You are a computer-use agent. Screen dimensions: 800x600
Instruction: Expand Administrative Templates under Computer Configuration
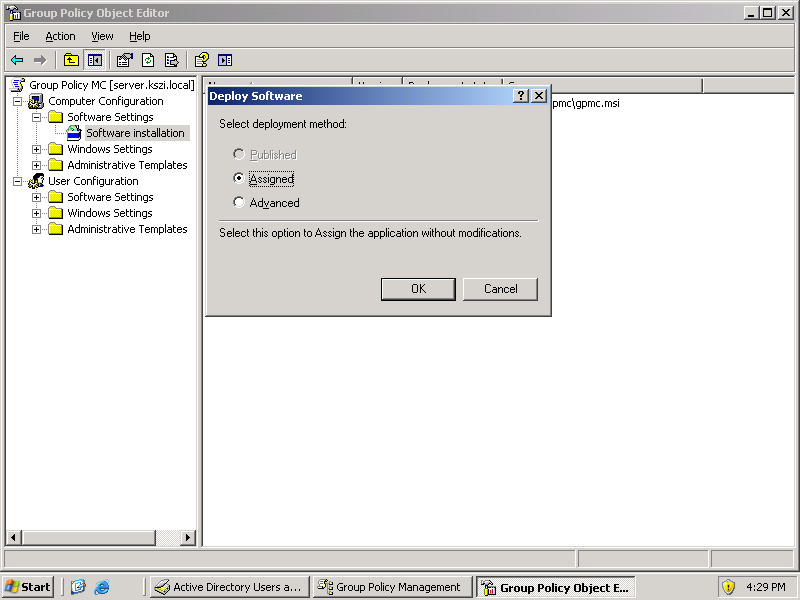[36, 165]
